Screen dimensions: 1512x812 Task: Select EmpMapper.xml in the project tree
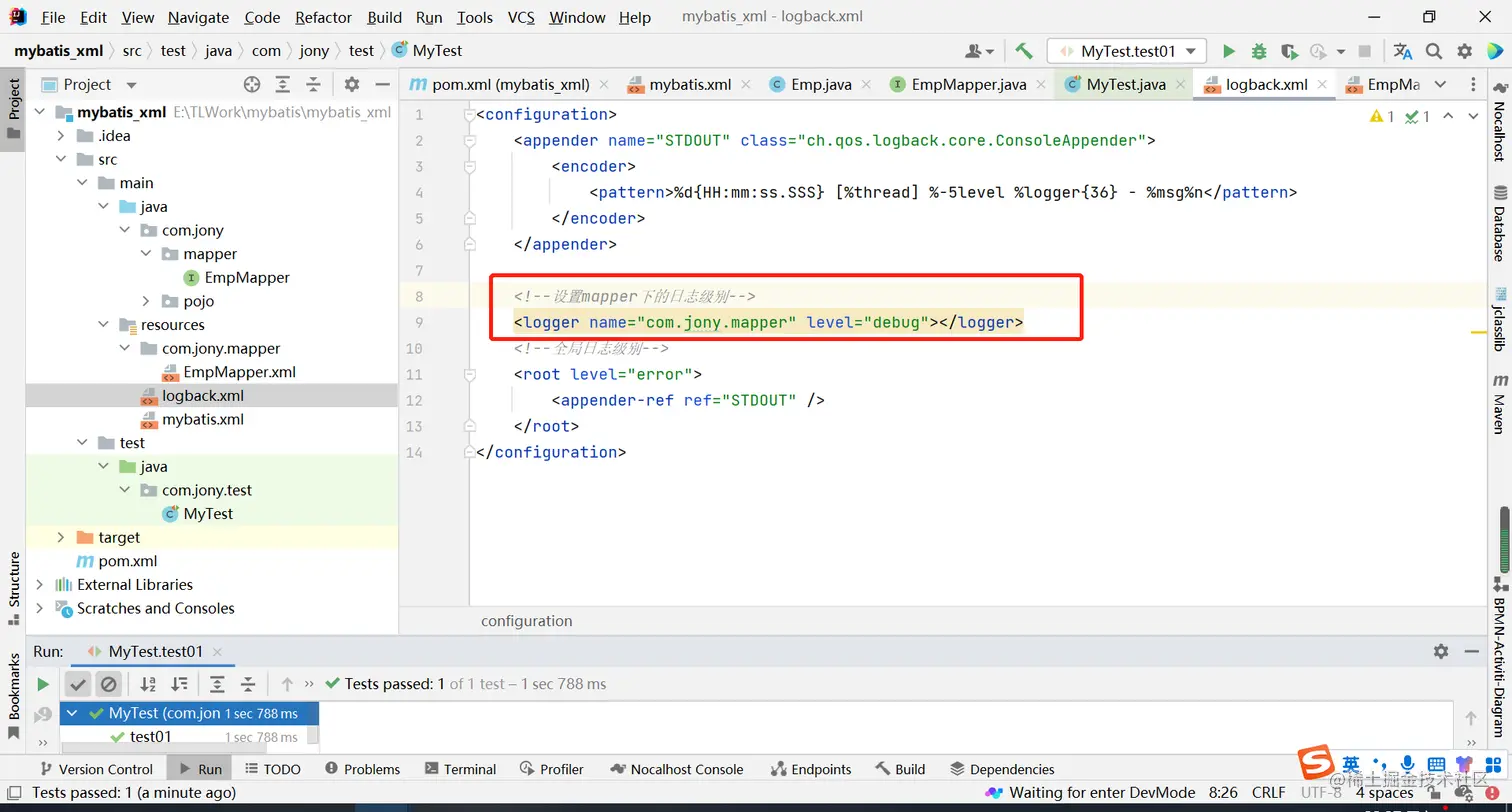(239, 372)
